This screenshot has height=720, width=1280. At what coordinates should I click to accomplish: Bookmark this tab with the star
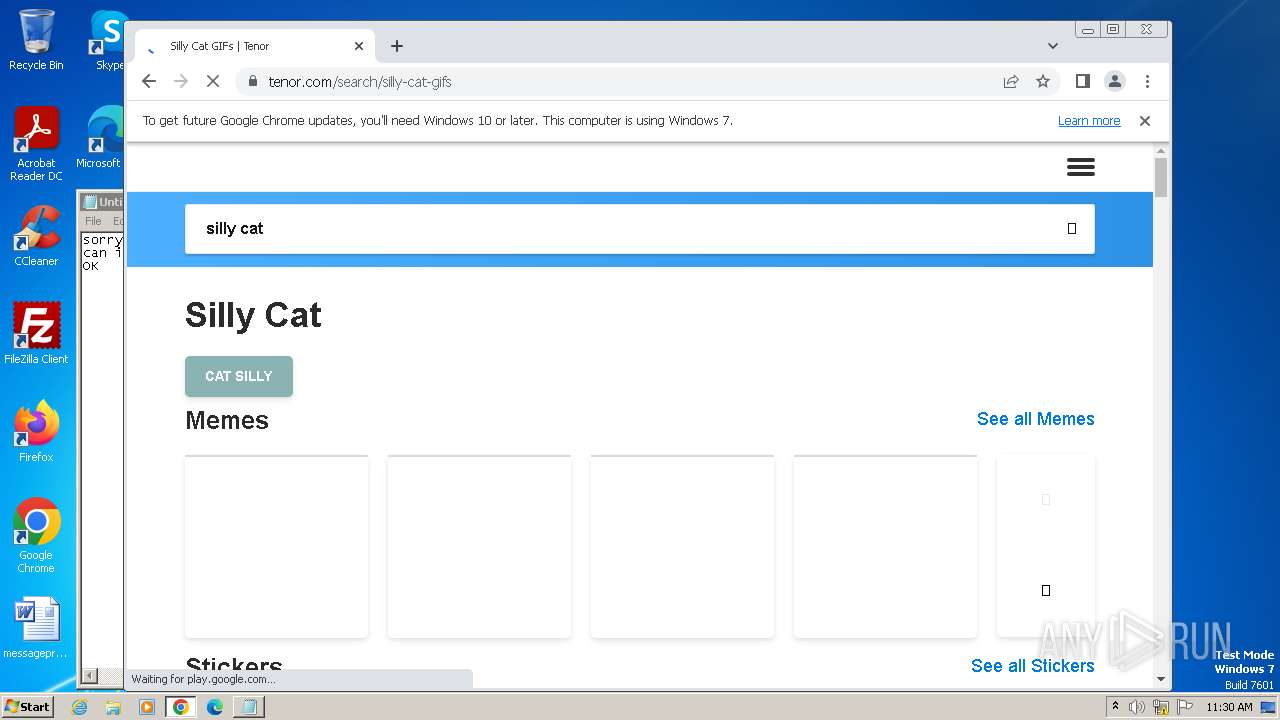(x=1043, y=81)
